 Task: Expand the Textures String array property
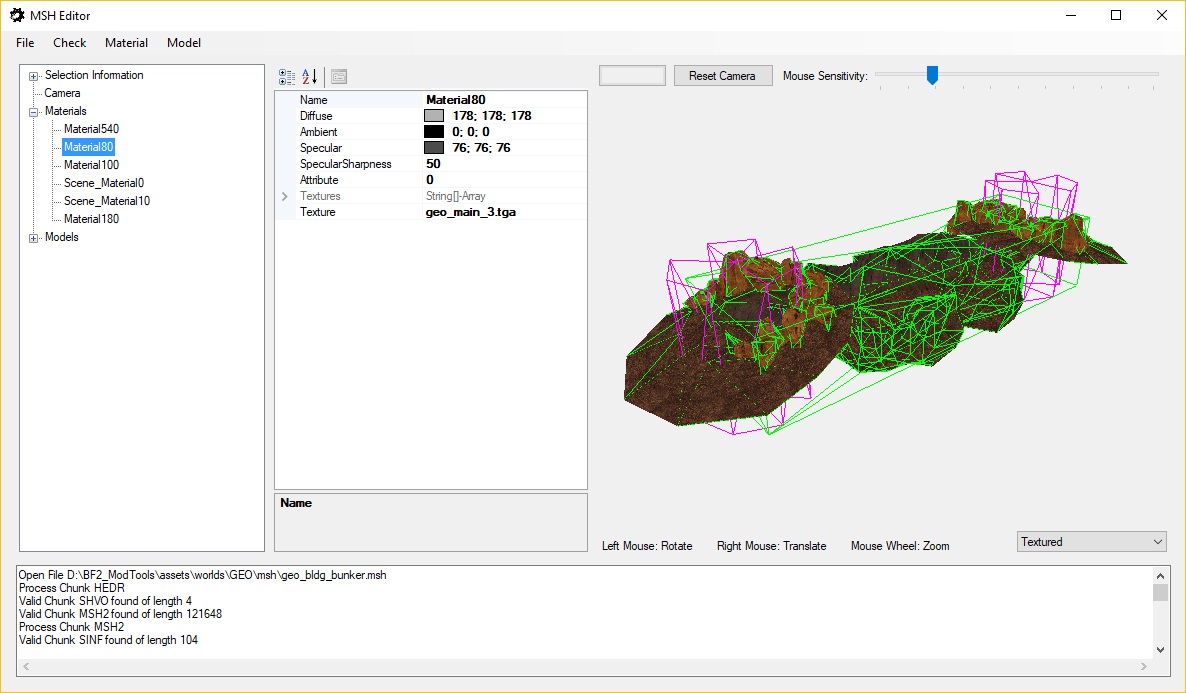tap(284, 196)
